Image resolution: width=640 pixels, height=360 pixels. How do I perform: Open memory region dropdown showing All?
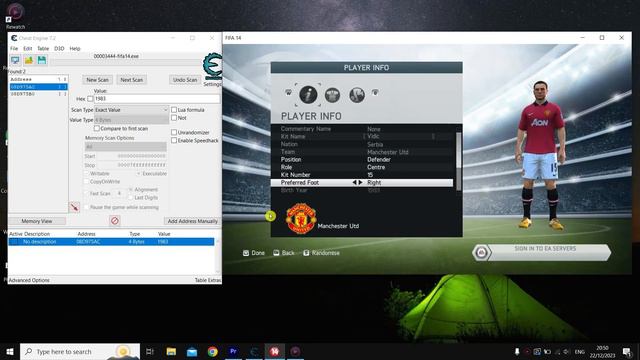click(125, 147)
